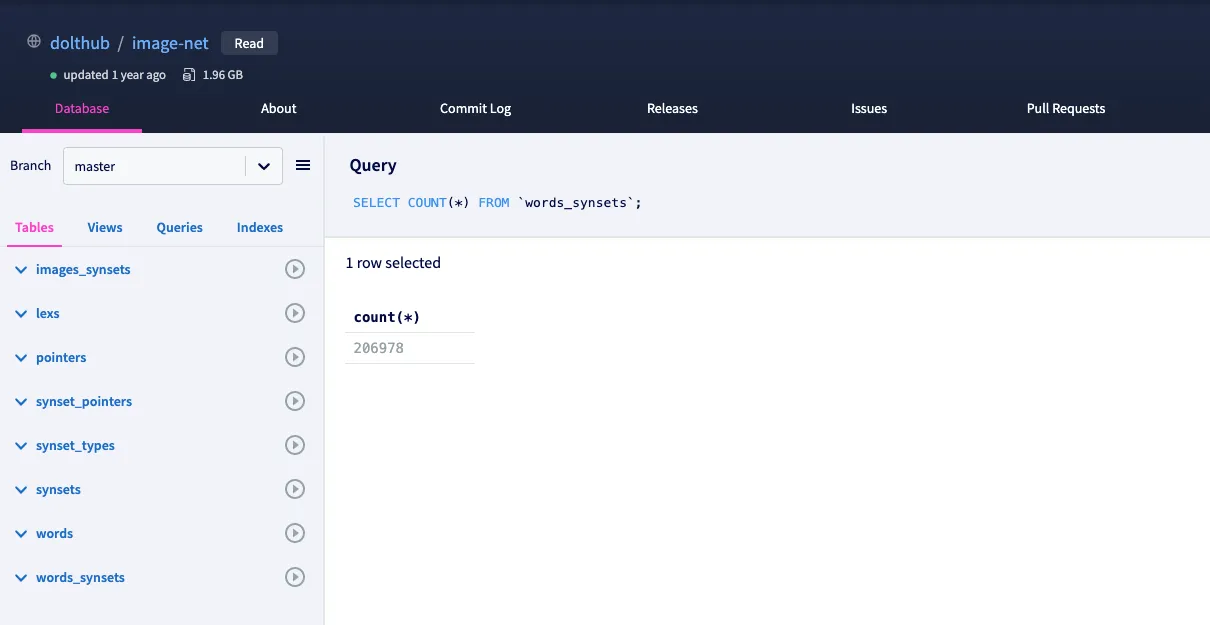Run the words table query icon
This screenshot has height=625, width=1210.
(294, 532)
